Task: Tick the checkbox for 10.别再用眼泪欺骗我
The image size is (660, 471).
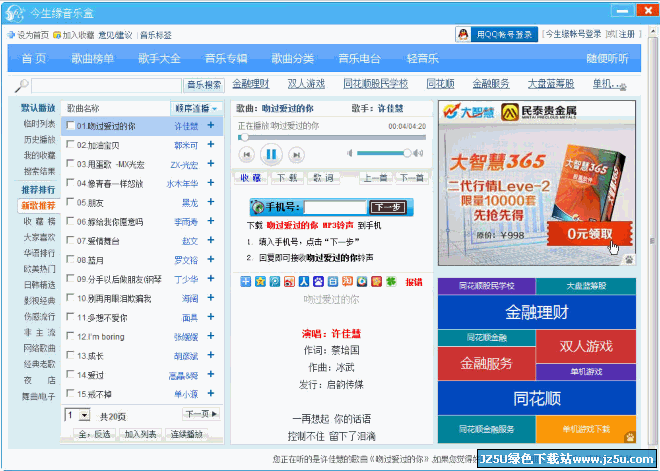Action: coord(70,298)
